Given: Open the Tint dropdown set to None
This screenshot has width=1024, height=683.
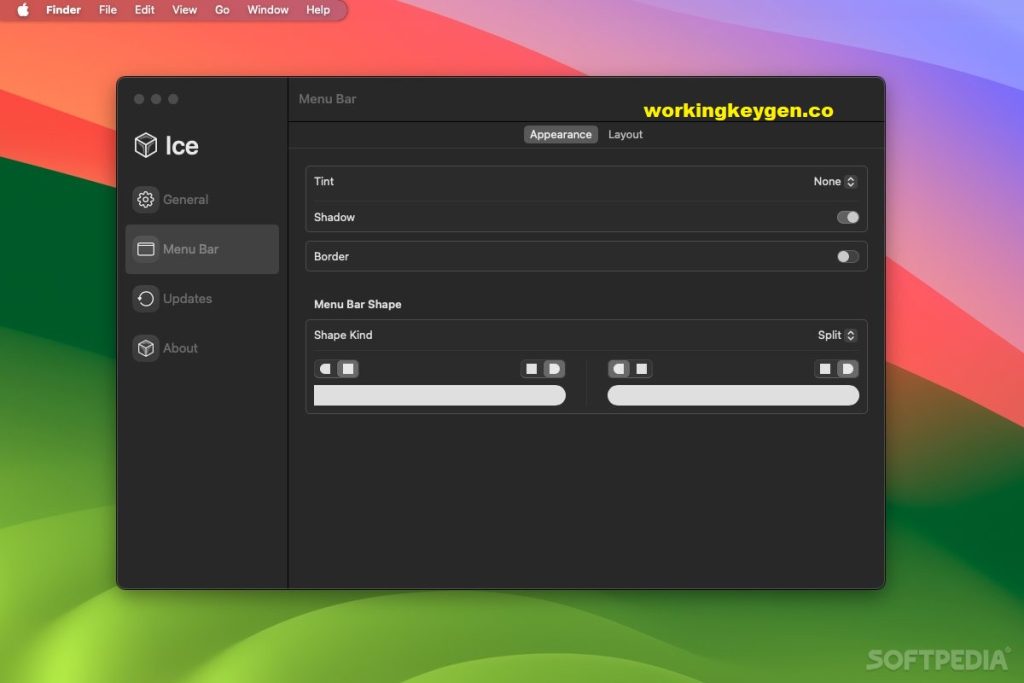Looking at the screenshot, I should click(x=834, y=181).
